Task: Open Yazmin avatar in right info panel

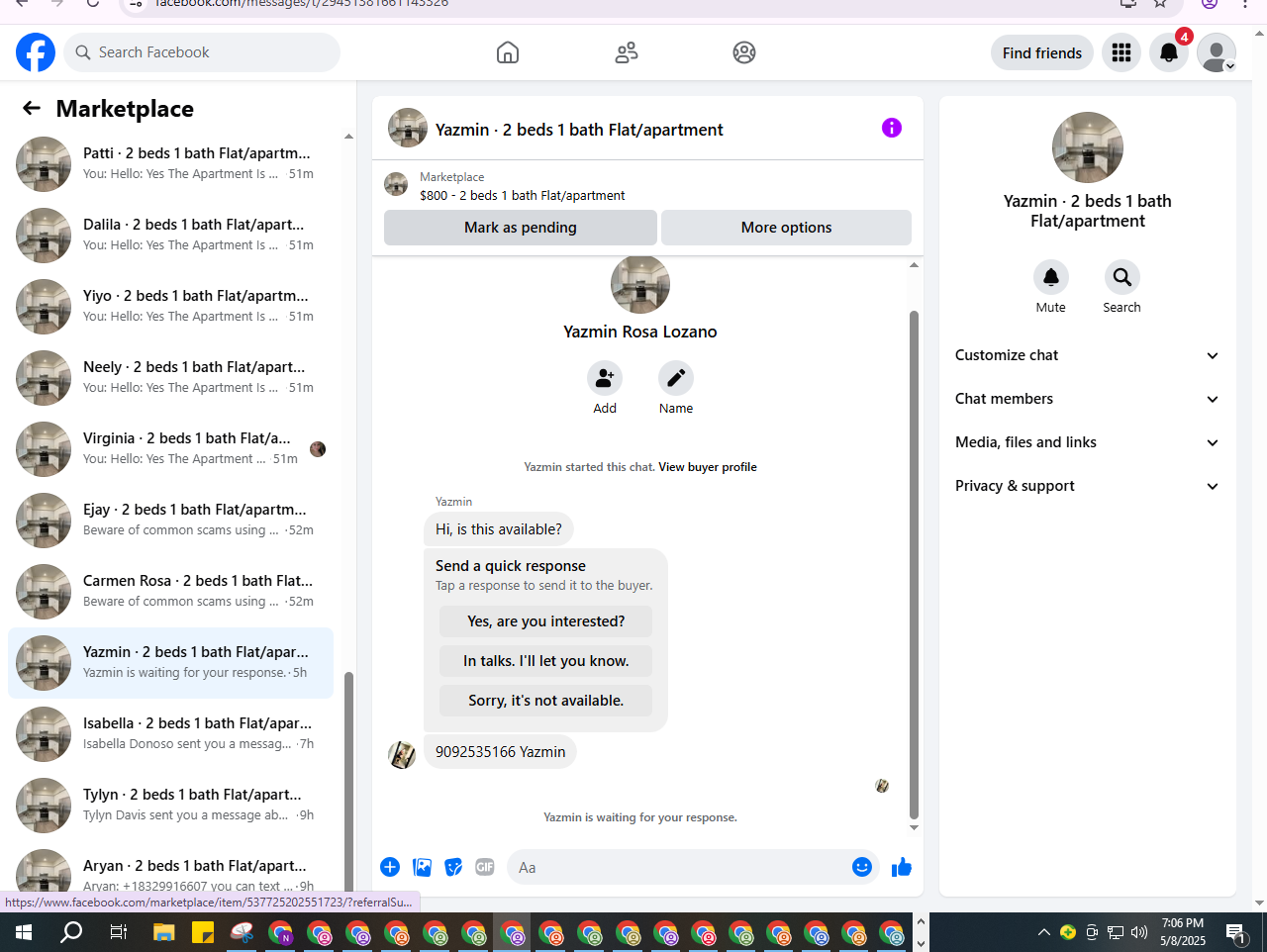Action: pos(1088,147)
